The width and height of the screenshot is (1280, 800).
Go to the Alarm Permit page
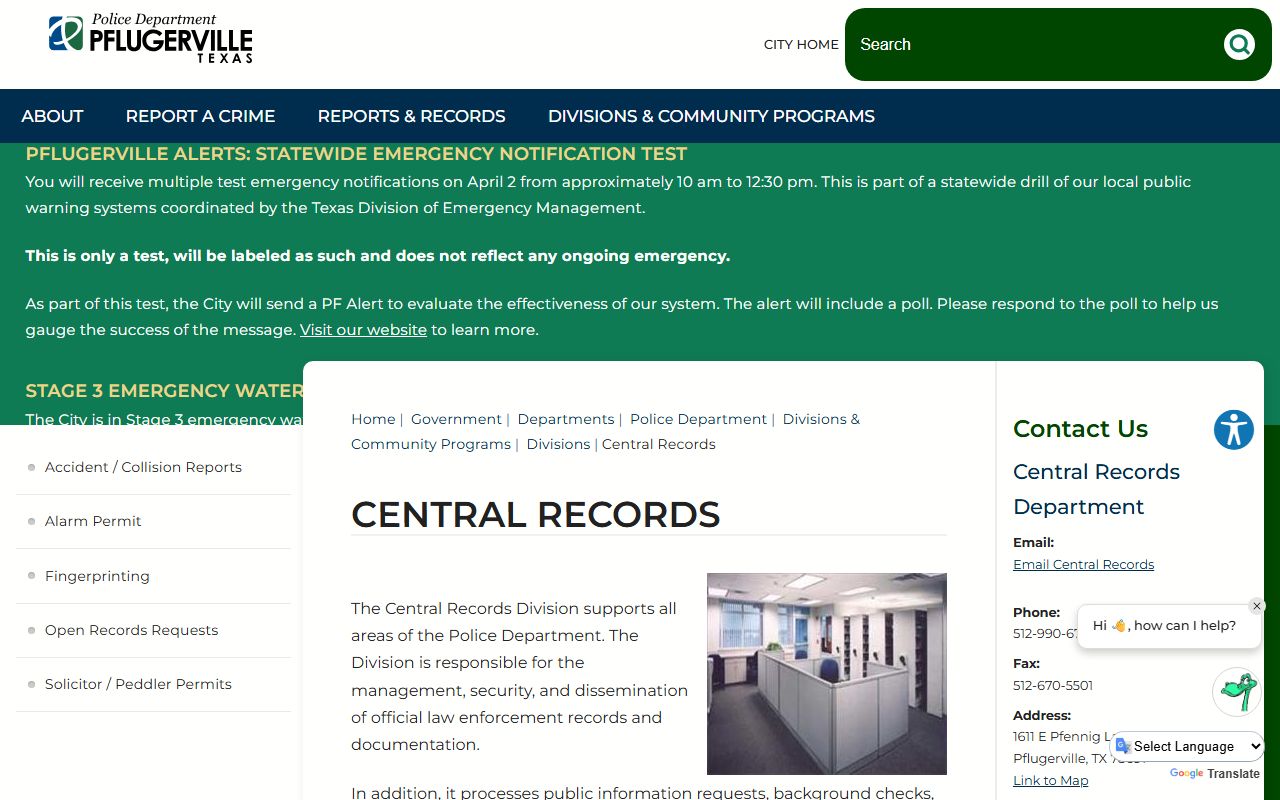click(x=93, y=521)
